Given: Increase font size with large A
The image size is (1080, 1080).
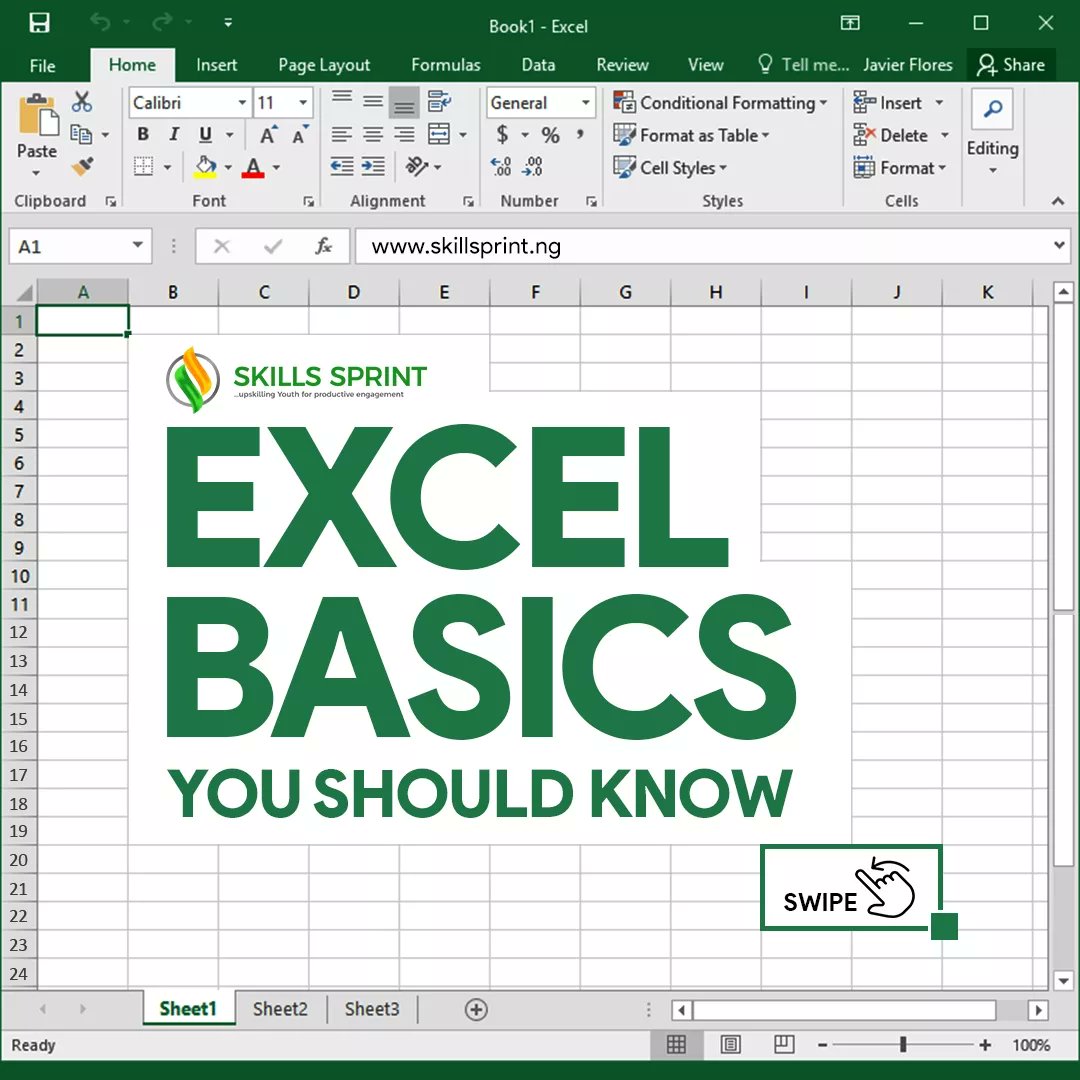Looking at the screenshot, I should pyautogui.click(x=268, y=135).
